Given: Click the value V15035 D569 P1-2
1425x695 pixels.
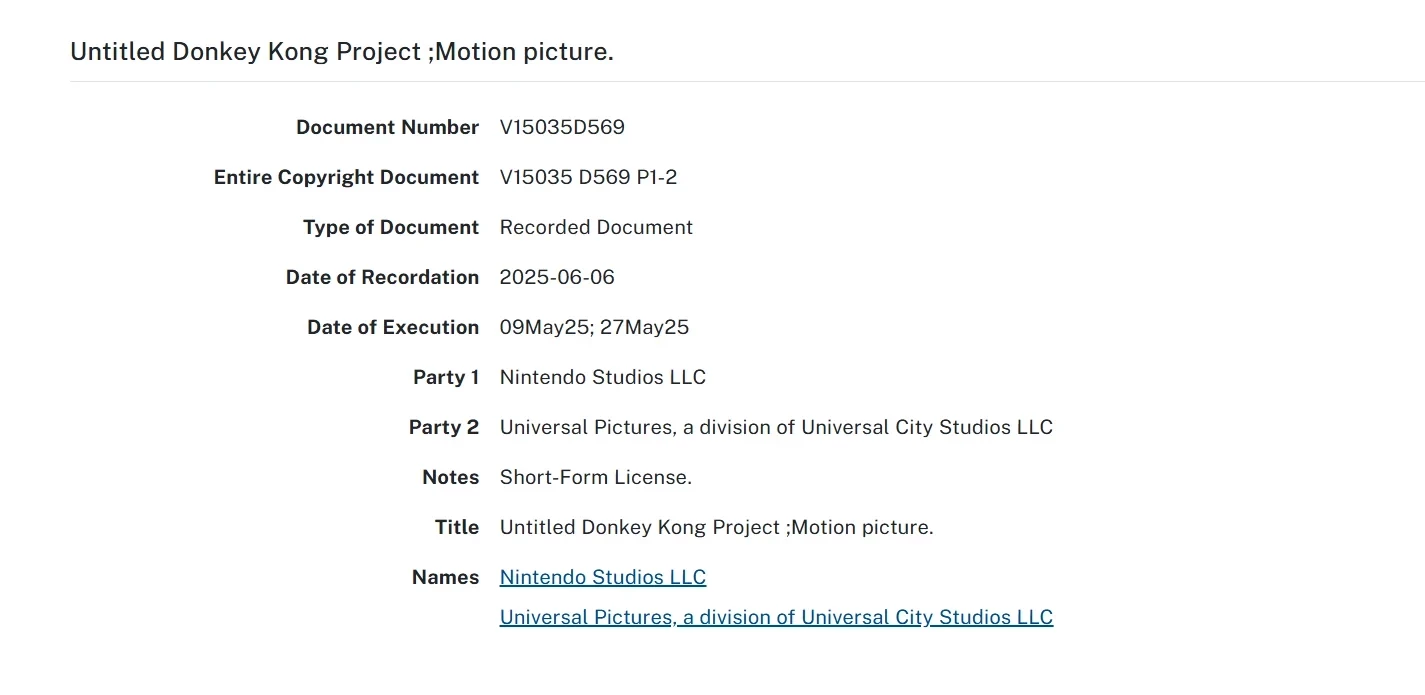Looking at the screenshot, I should point(588,177).
